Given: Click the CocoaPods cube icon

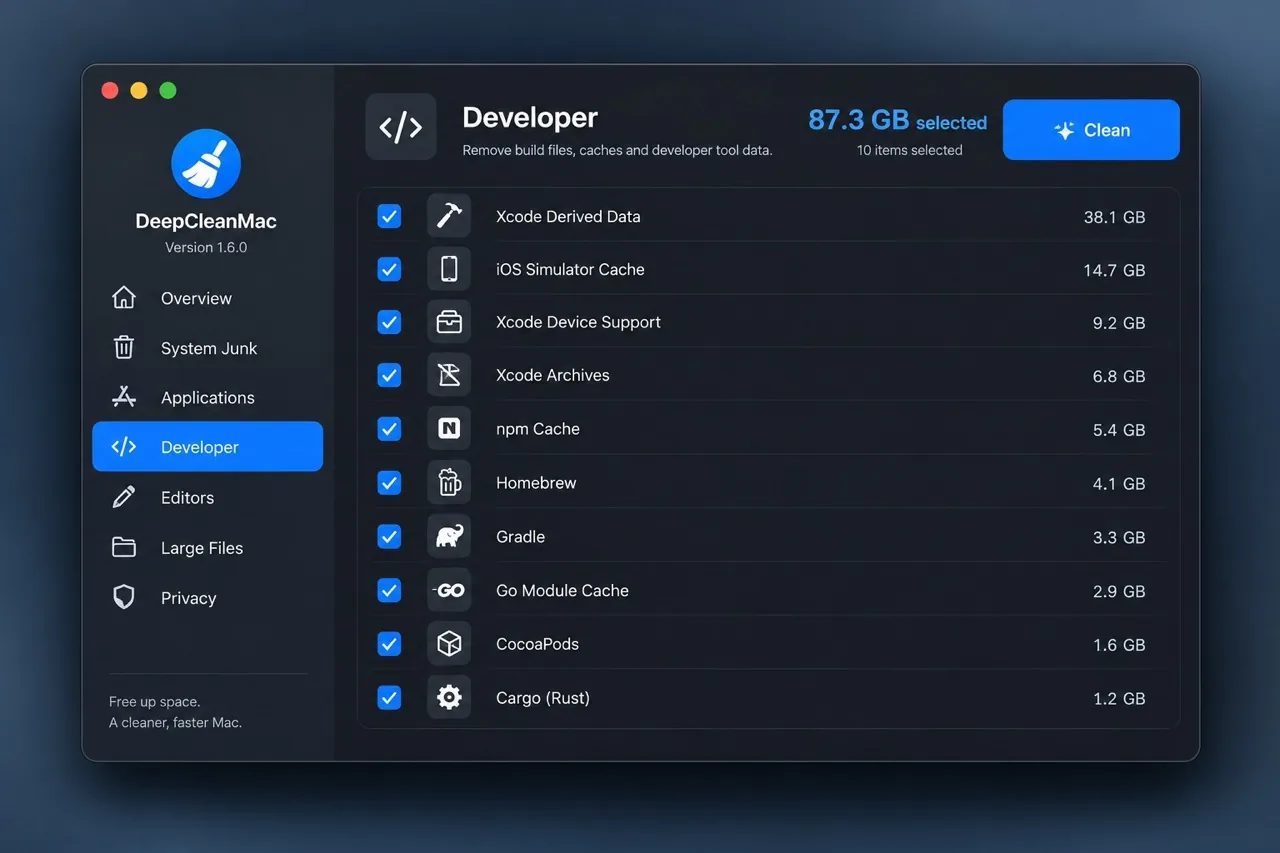Looking at the screenshot, I should click(x=449, y=644).
